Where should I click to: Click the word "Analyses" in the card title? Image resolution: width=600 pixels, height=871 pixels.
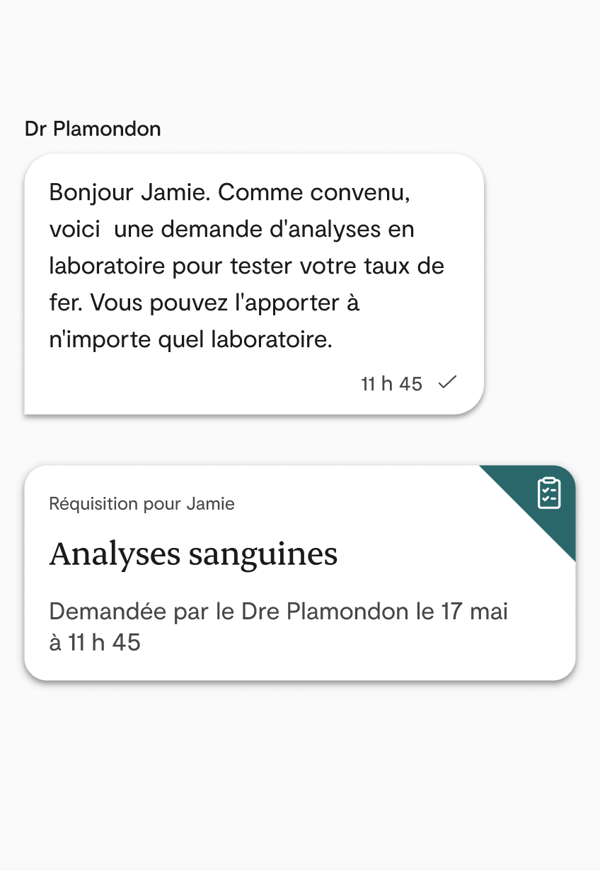coord(111,554)
